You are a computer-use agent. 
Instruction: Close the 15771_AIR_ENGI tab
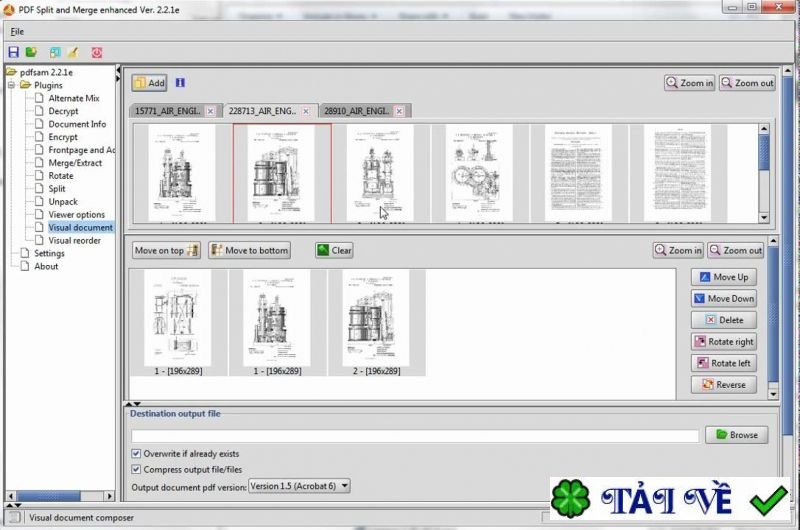pos(210,111)
